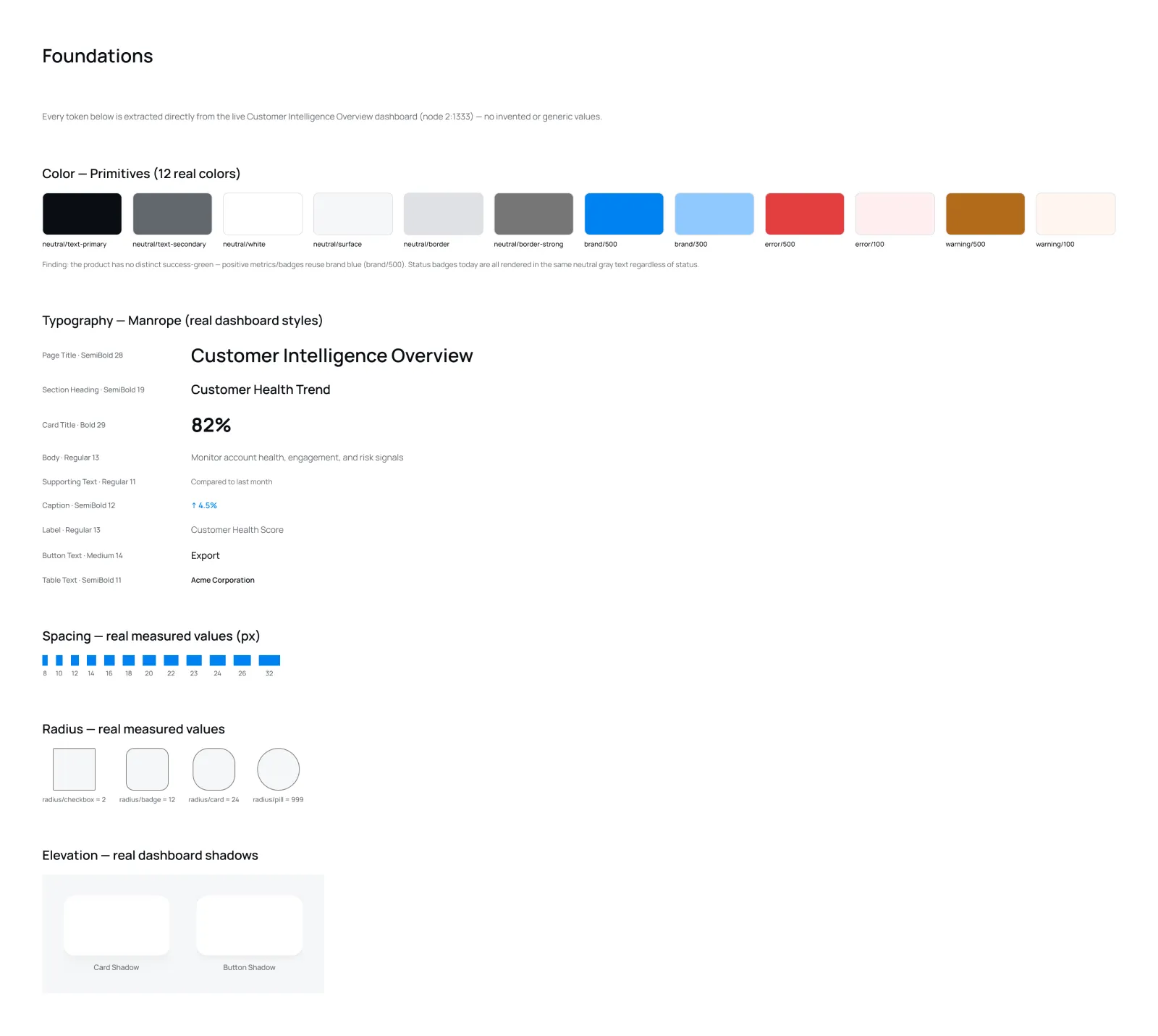Viewport: 1158px width, 1036px height.
Task: Select the error/500 red swatch
Action: click(x=804, y=214)
